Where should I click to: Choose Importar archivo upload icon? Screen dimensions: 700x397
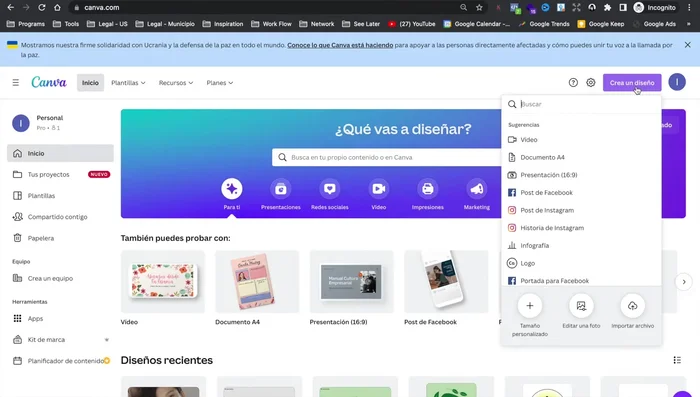coord(633,306)
